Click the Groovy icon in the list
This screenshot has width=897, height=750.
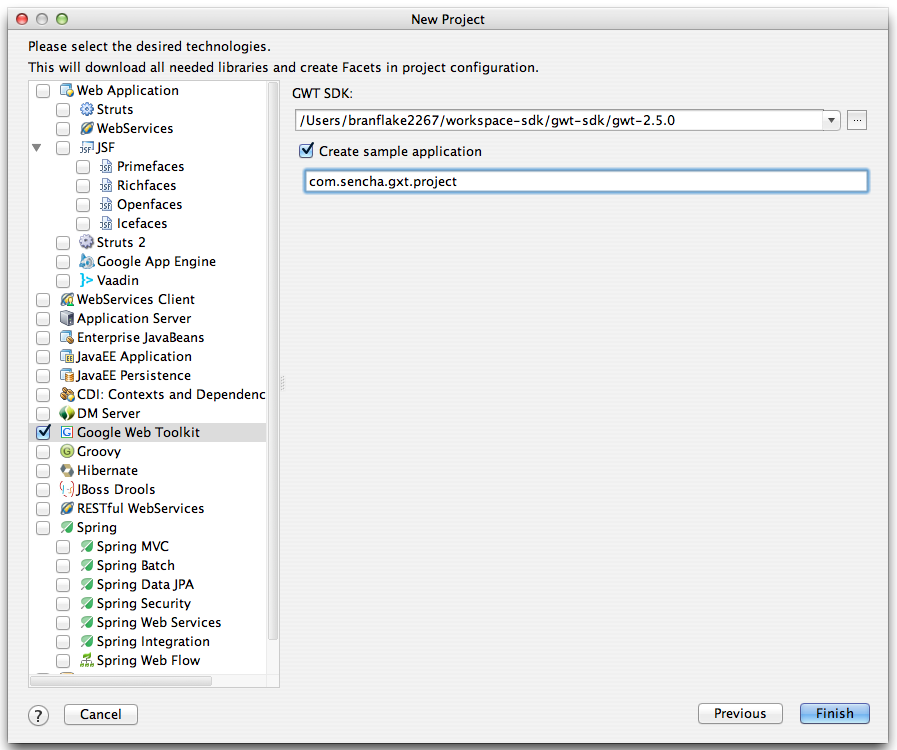click(67, 451)
